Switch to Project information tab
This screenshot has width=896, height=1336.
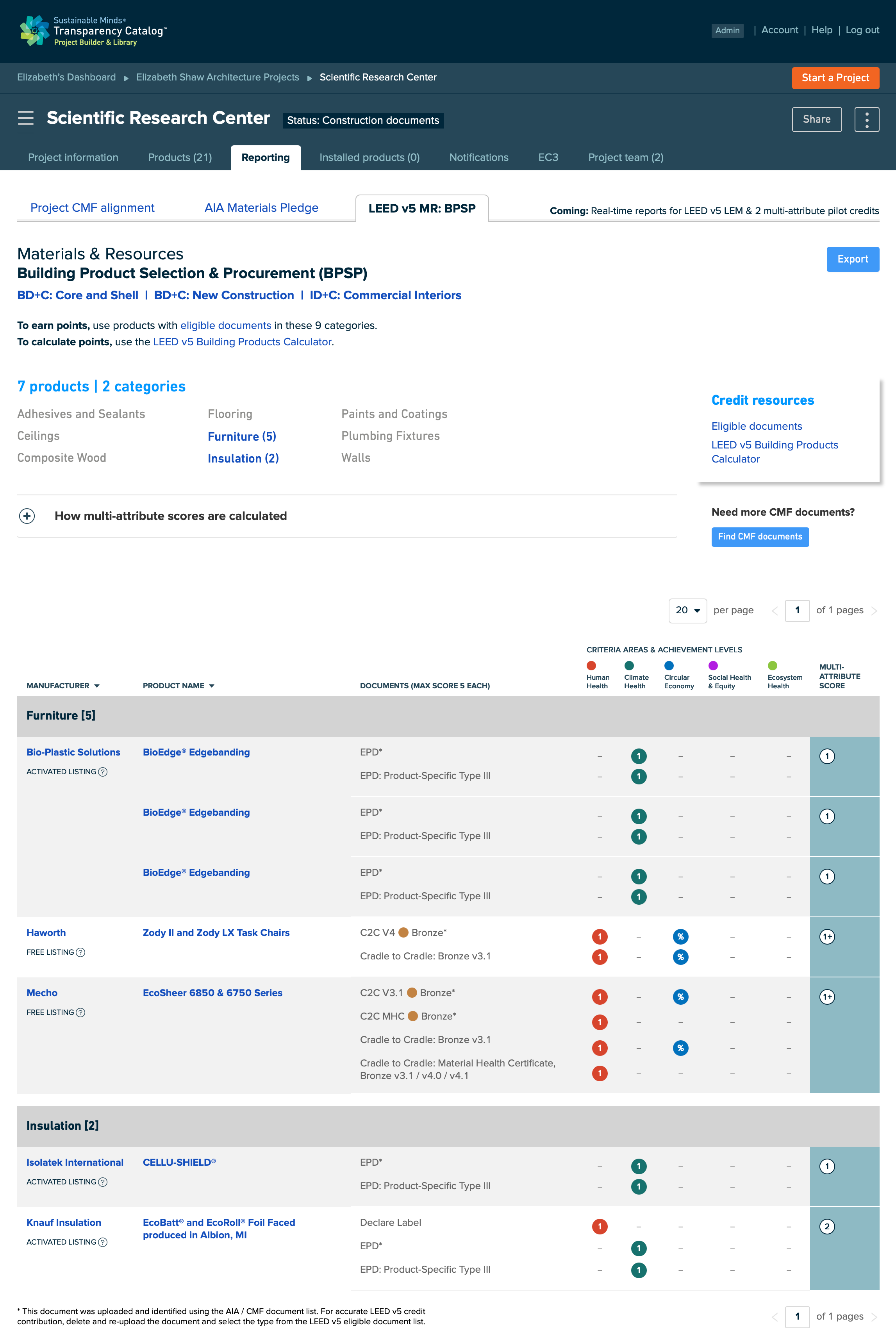coord(73,157)
